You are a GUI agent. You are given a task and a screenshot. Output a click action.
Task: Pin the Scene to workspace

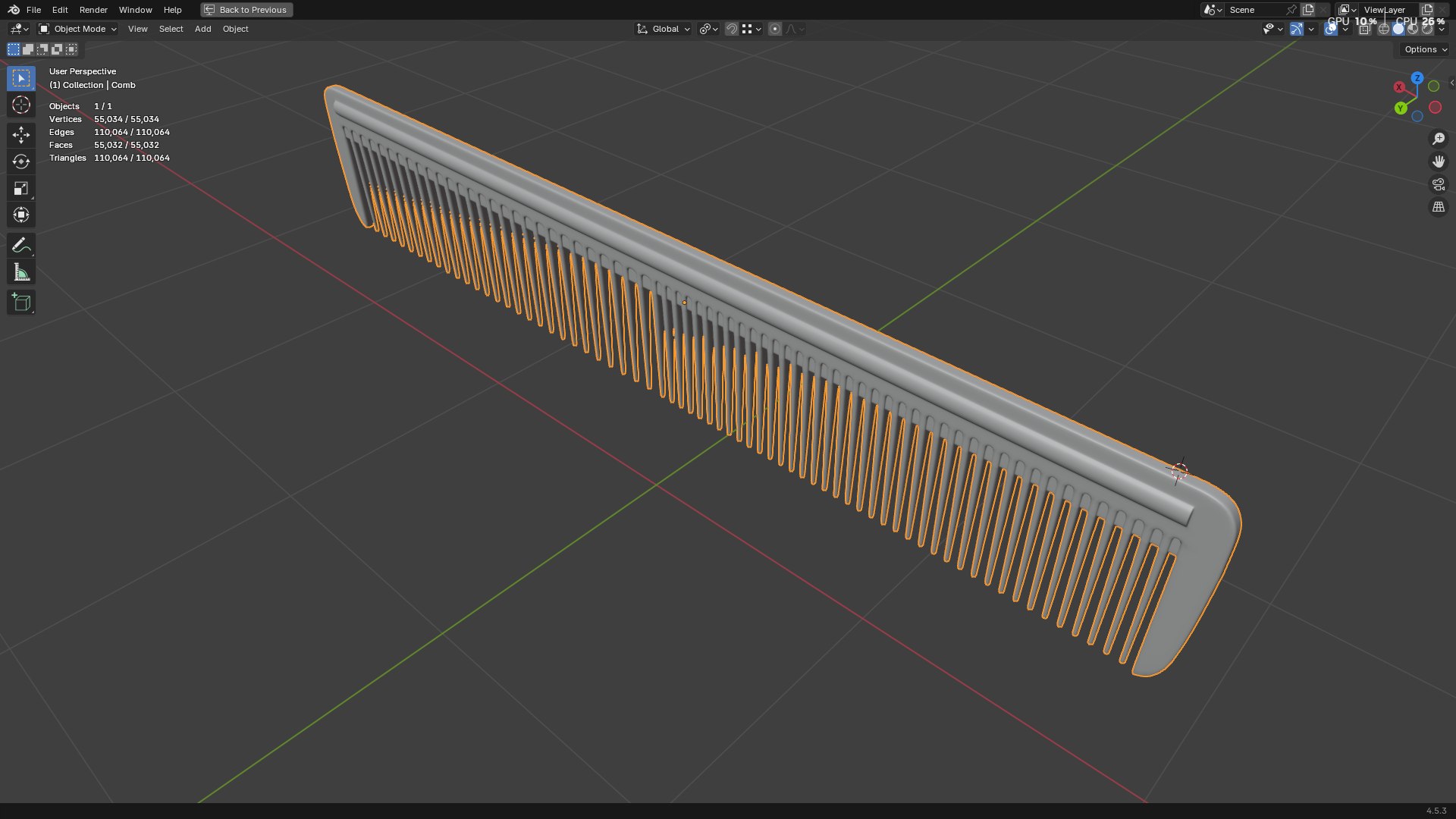pos(1291,10)
